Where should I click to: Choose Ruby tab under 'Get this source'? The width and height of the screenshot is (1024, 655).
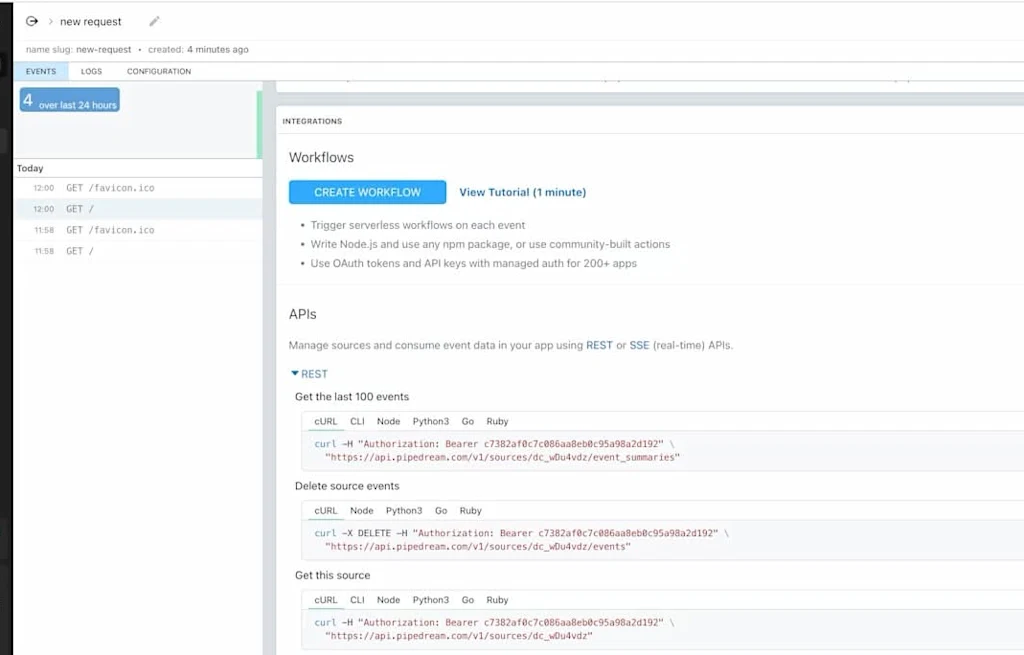coord(497,599)
